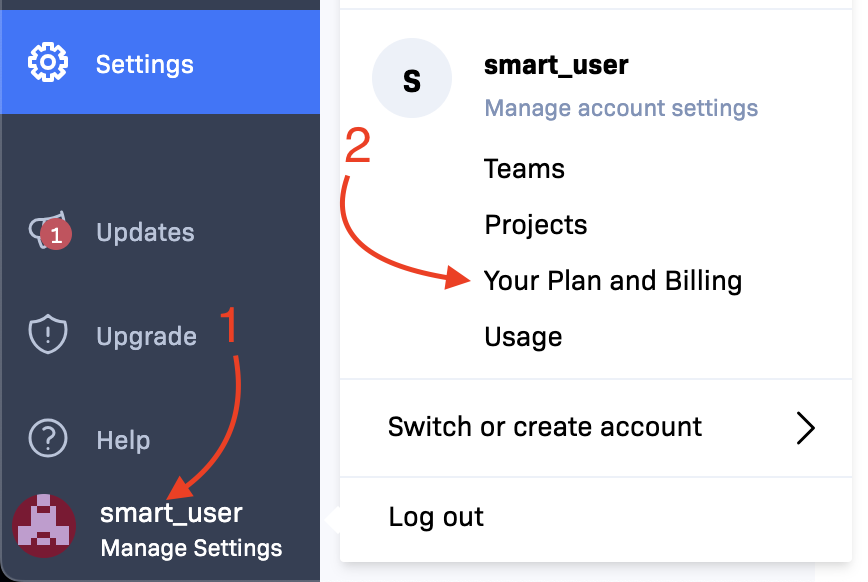Select Teams from the account menu
Viewport: 868px width, 582px height.
[x=524, y=169]
